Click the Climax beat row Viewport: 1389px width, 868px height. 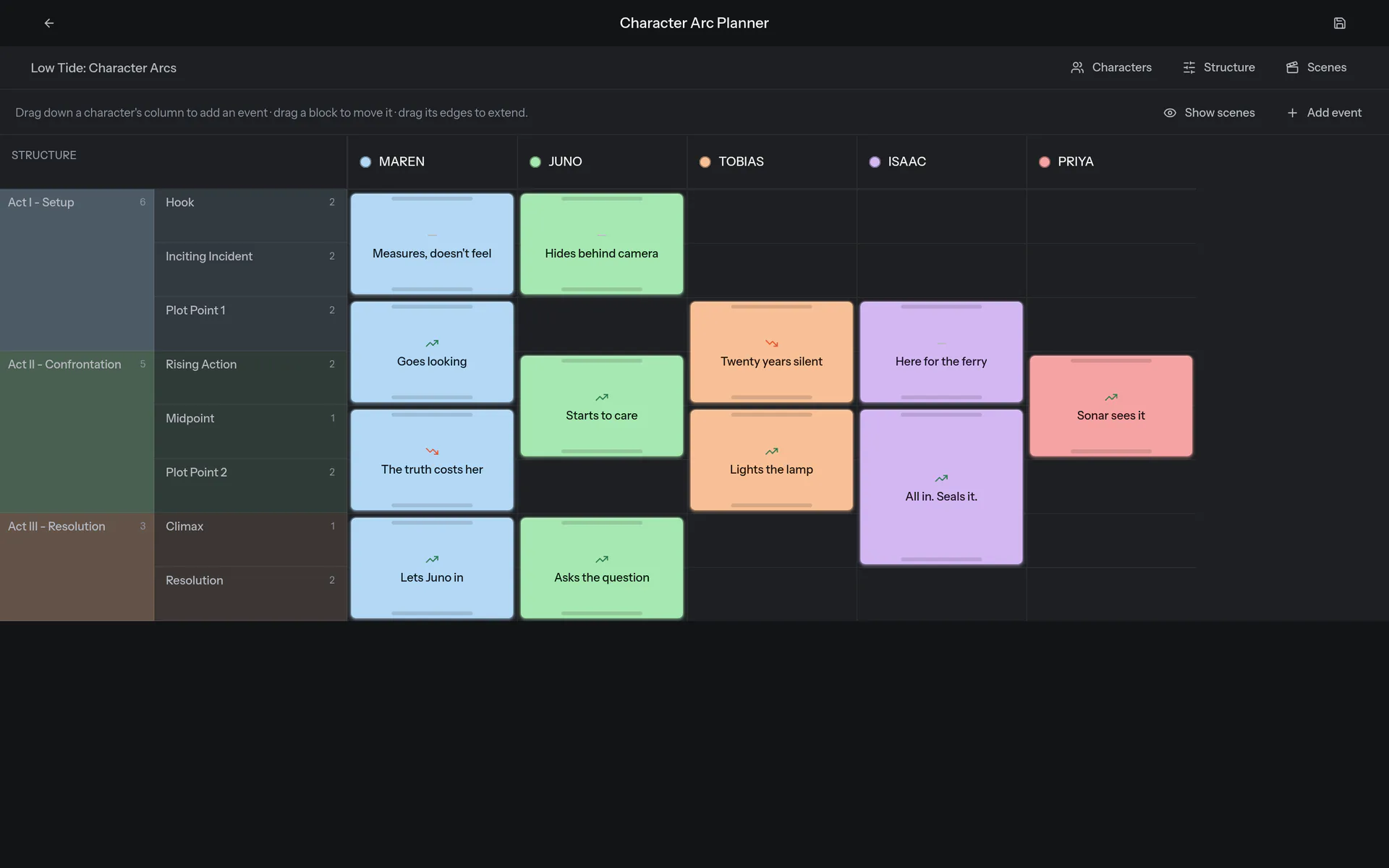tap(250, 540)
